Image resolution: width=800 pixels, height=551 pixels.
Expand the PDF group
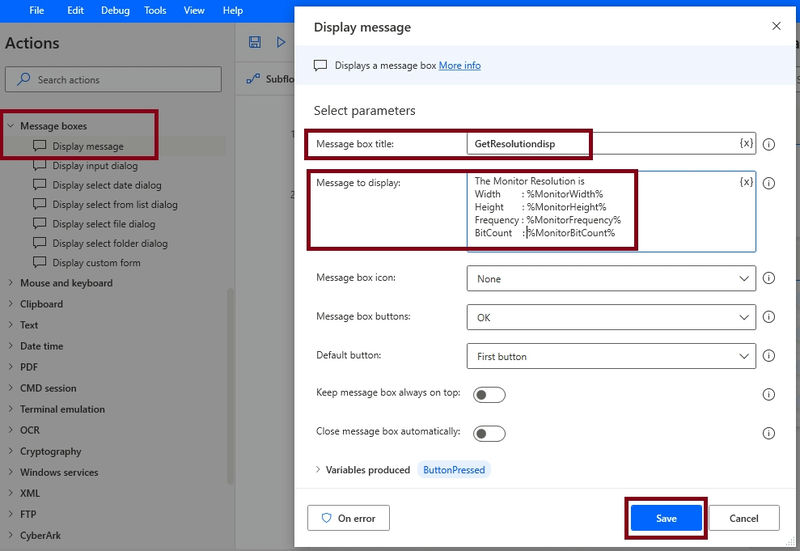(x=11, y=366)
